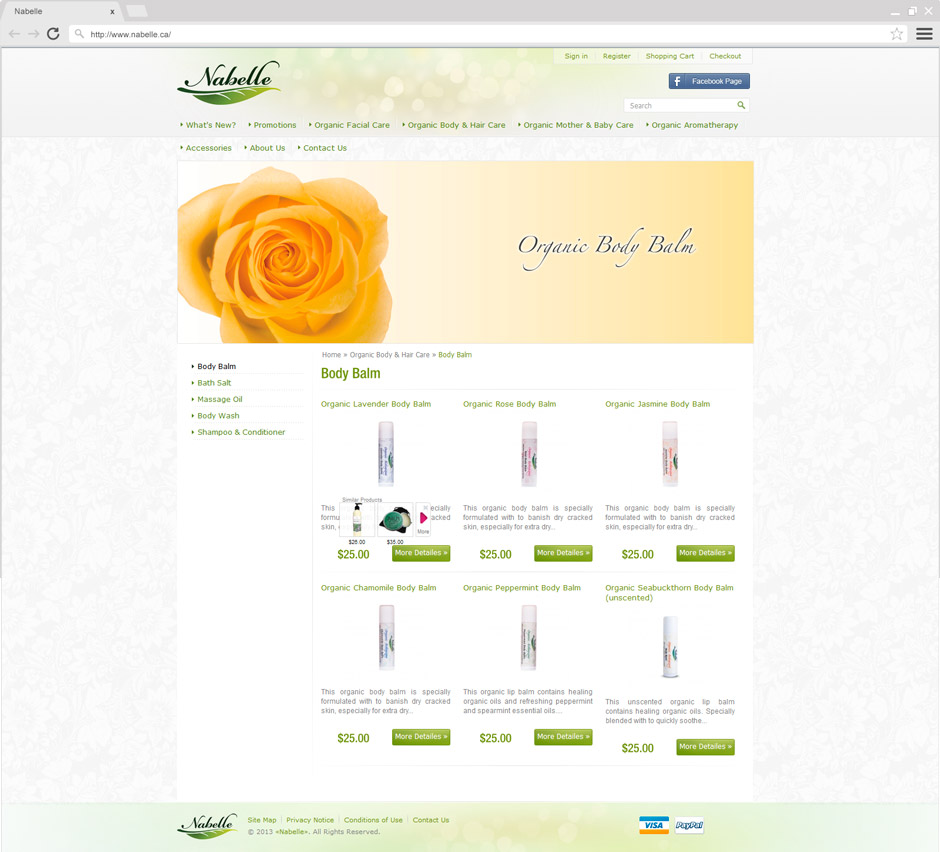The height and width of the screenshot is (852, 940).
Task: Click the Register link
Action: click(x=616, y=56)
